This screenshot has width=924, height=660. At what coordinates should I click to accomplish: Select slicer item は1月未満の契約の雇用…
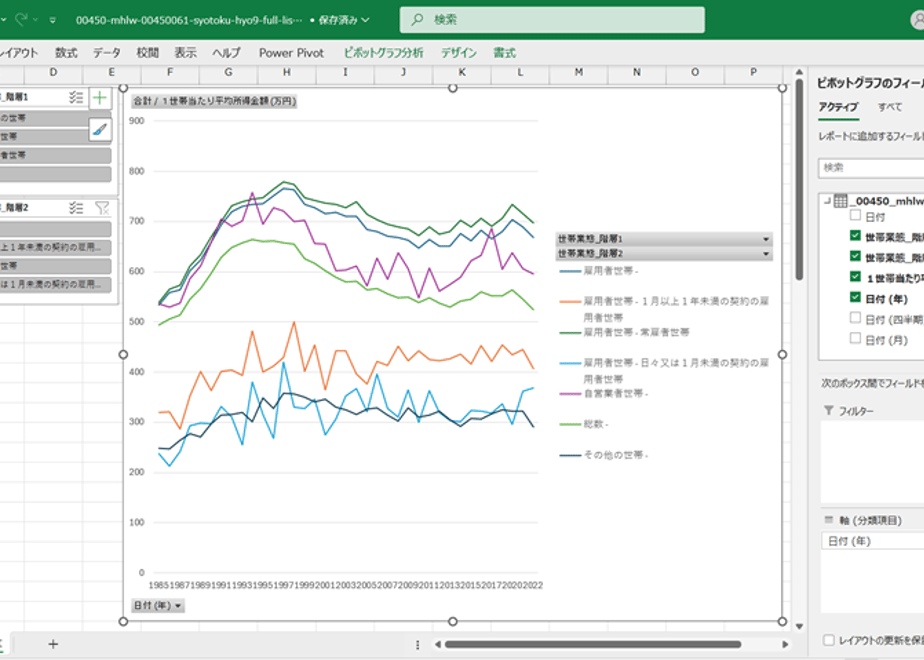click(x=55, y=284)
